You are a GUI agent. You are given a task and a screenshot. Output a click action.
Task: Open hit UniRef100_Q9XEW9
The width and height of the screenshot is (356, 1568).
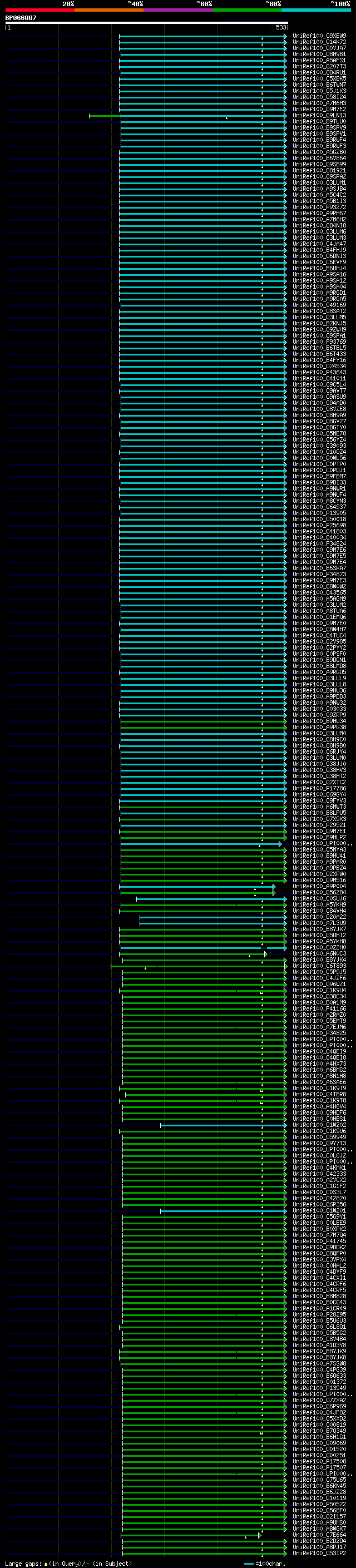click(319, 36)
